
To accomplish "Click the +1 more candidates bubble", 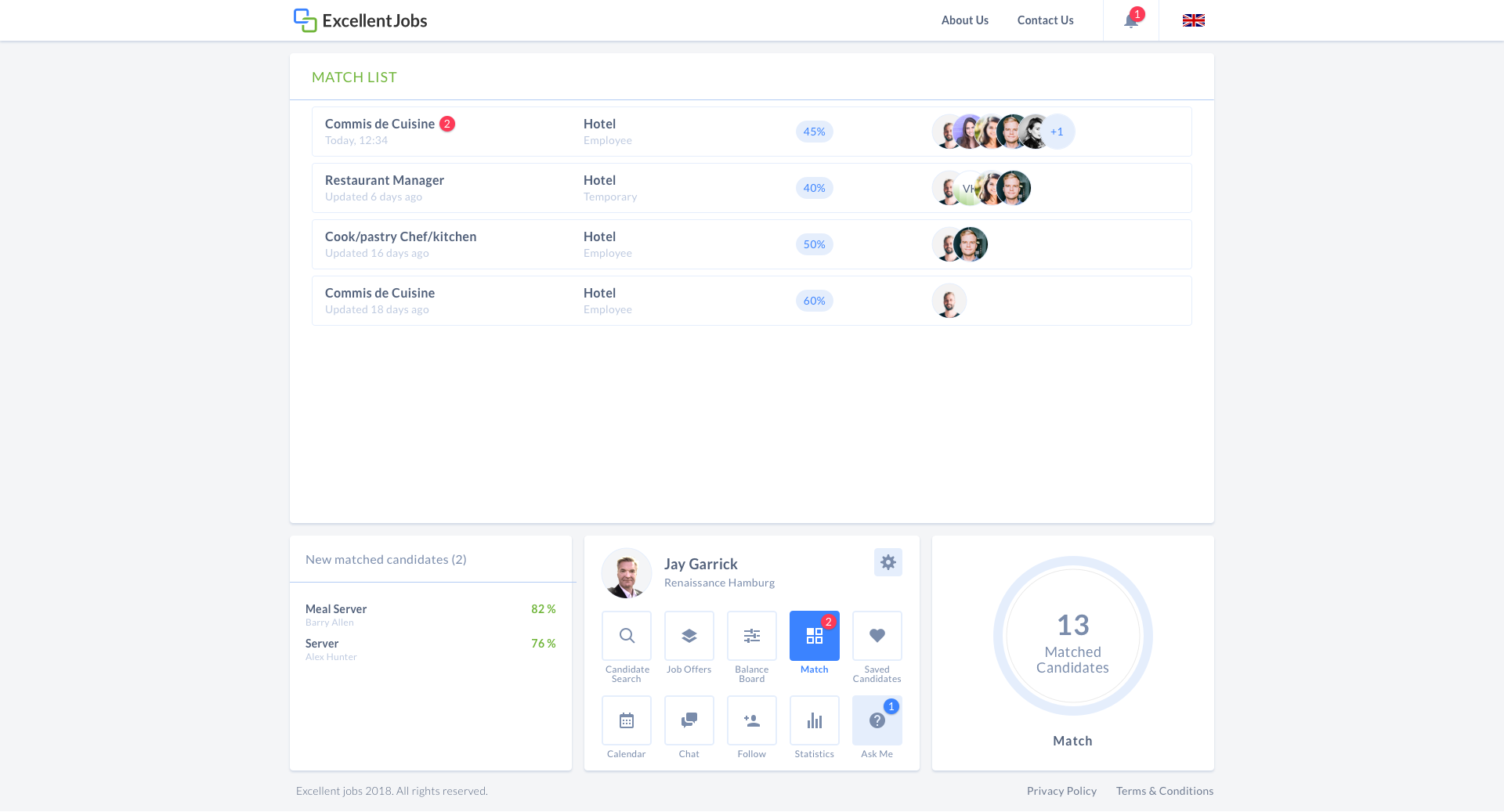I will (x=1057, y=132).
